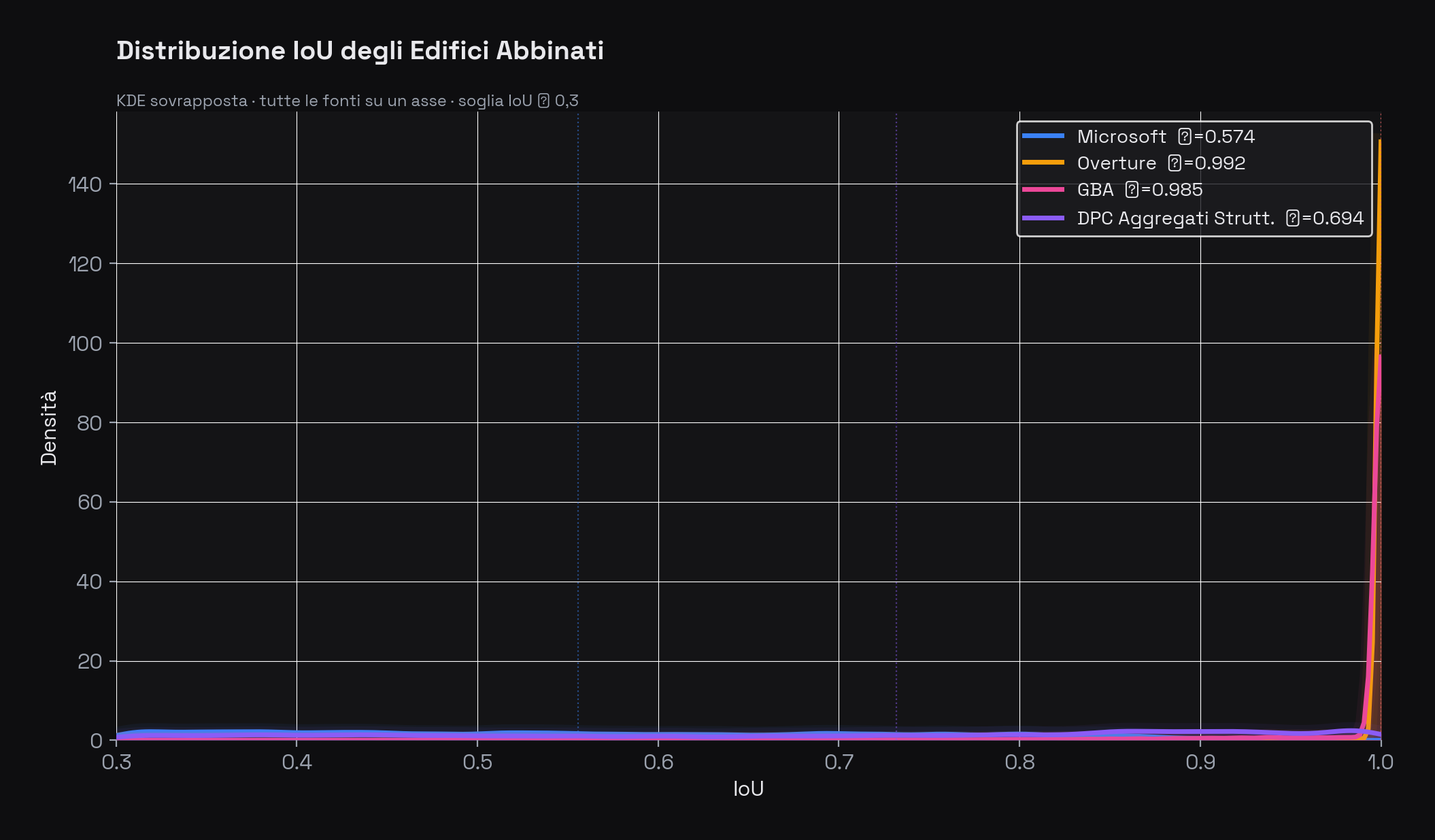Click the 1.0 tick on the x-axis
Image resolution: width=1435 pixels, height=840 pixels.
[x=1380, y=762]
